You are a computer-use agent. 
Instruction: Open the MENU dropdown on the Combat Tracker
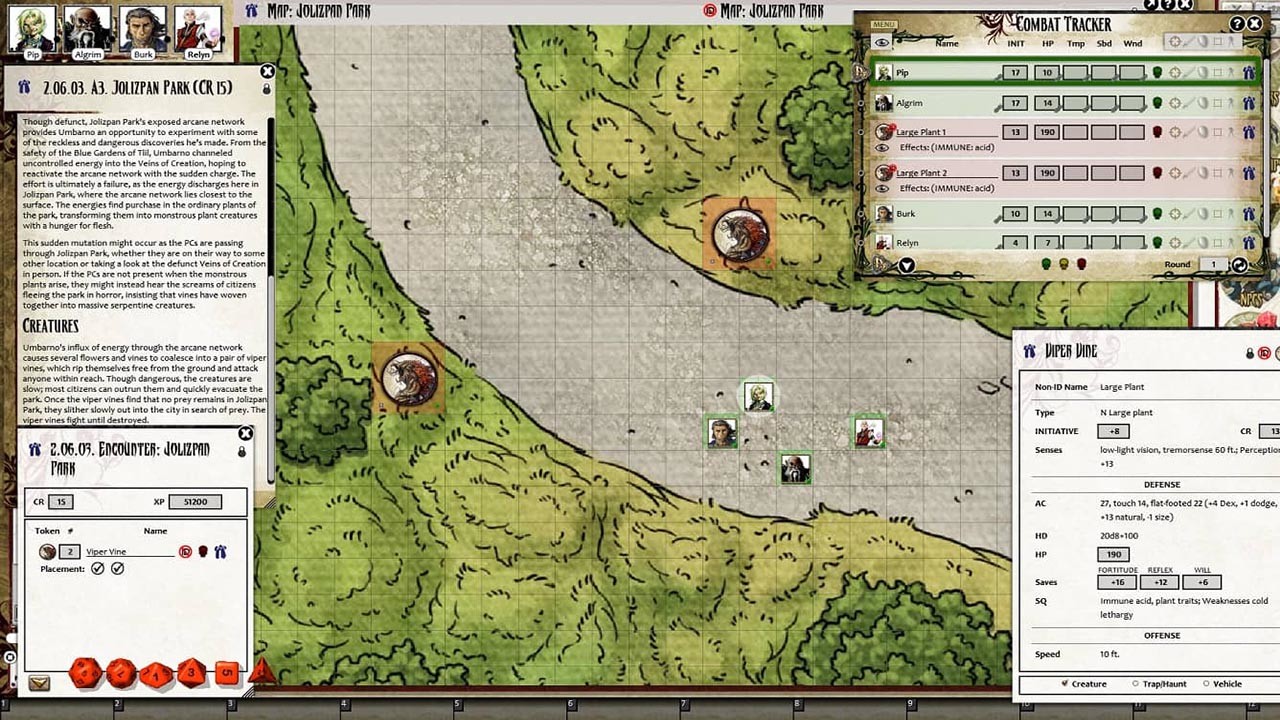(884, 24)
